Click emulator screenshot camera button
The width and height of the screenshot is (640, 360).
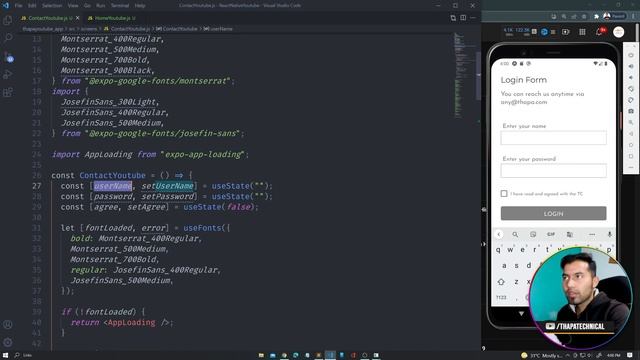coord(631,111)
